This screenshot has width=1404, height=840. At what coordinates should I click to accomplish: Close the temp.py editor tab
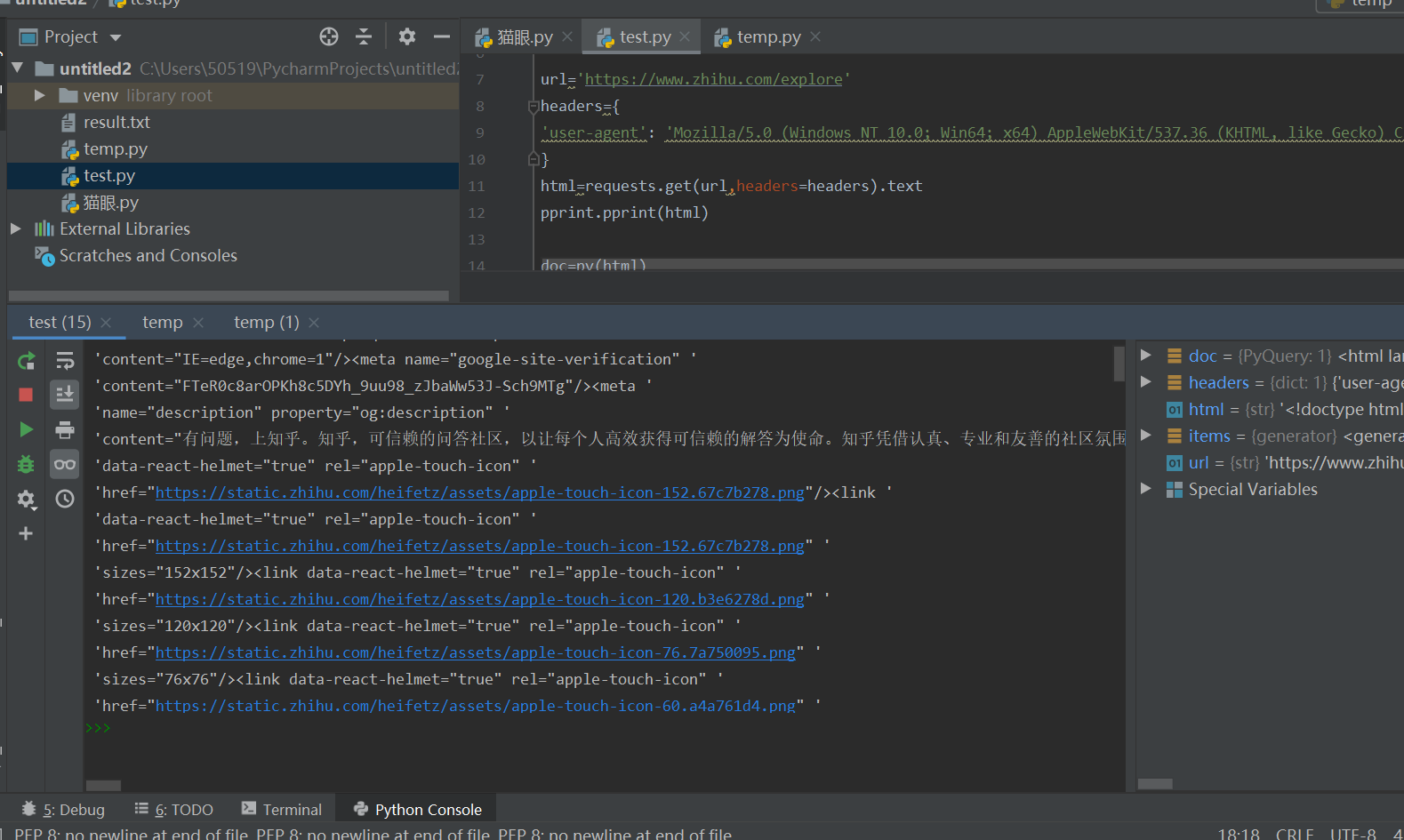point(815,37)
